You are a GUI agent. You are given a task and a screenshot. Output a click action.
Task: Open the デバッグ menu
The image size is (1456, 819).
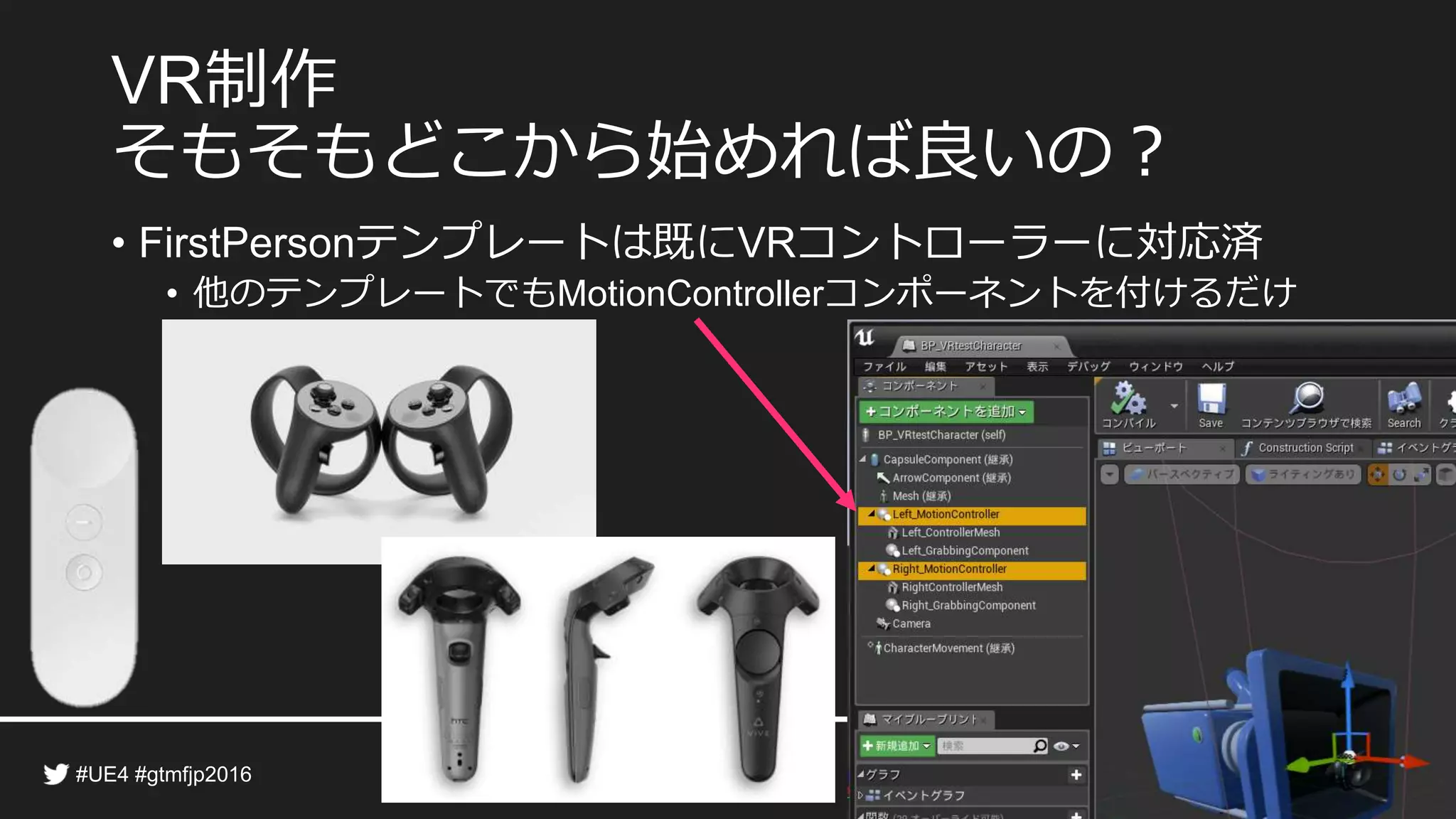pos(1088,367)
